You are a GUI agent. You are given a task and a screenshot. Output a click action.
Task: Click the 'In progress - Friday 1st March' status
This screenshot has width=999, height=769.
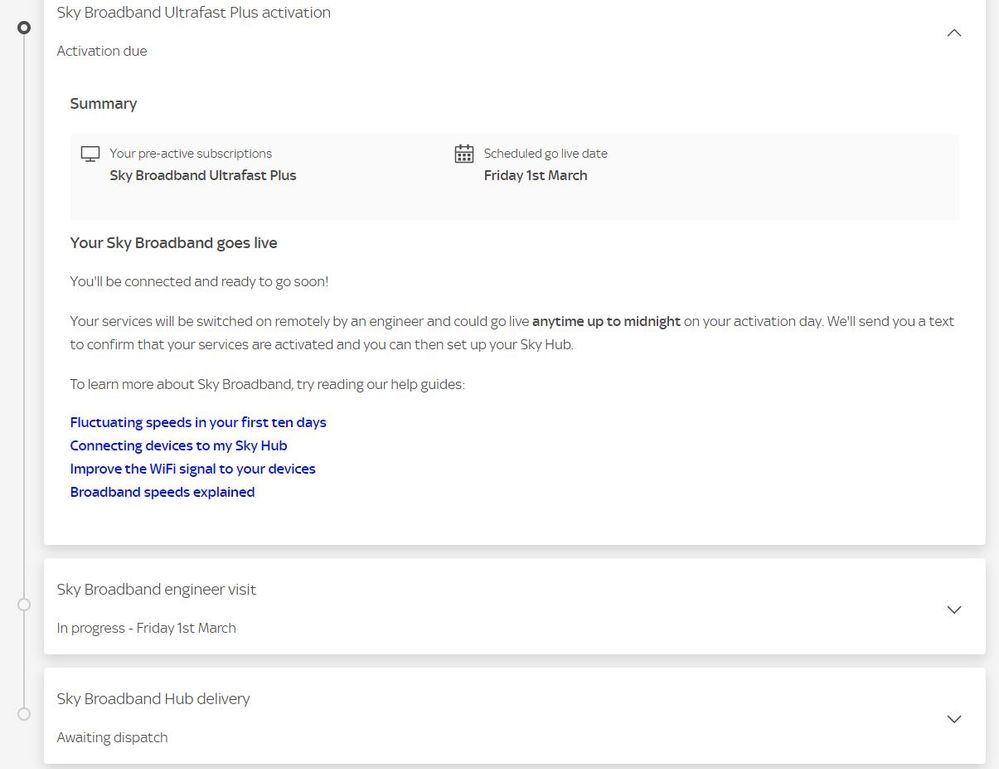tap(146, 628)
